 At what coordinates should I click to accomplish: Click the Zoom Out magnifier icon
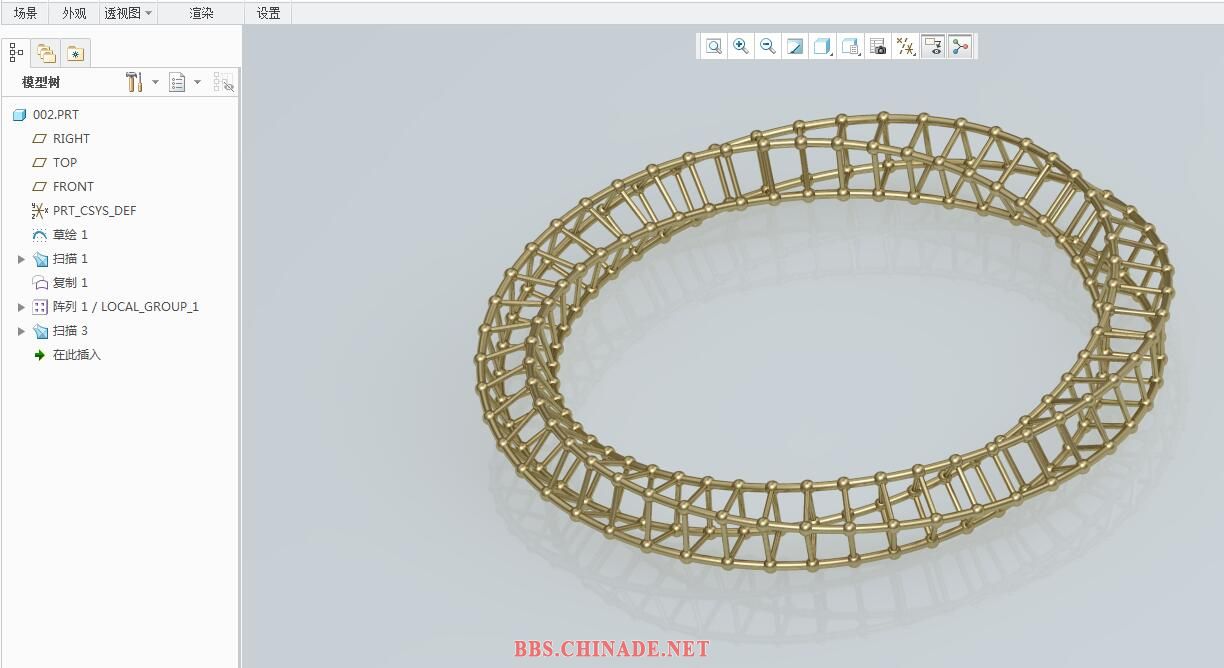768,46
